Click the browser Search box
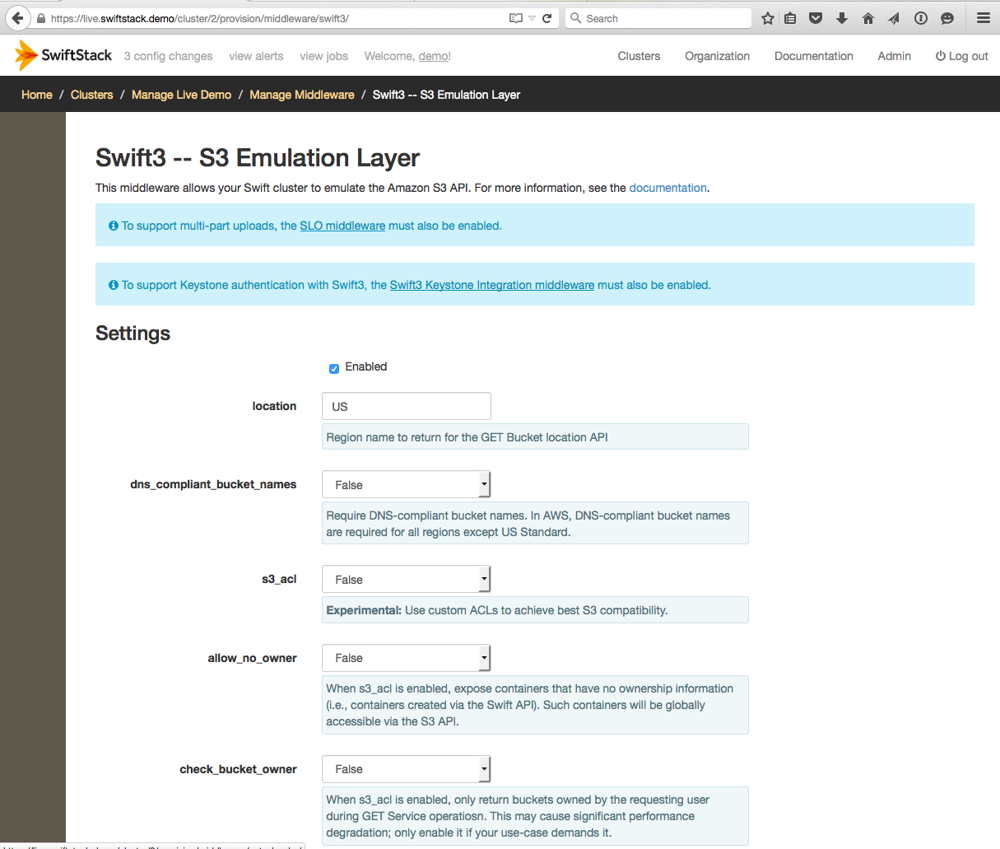 pyautogui.click(x=658, y=18)
